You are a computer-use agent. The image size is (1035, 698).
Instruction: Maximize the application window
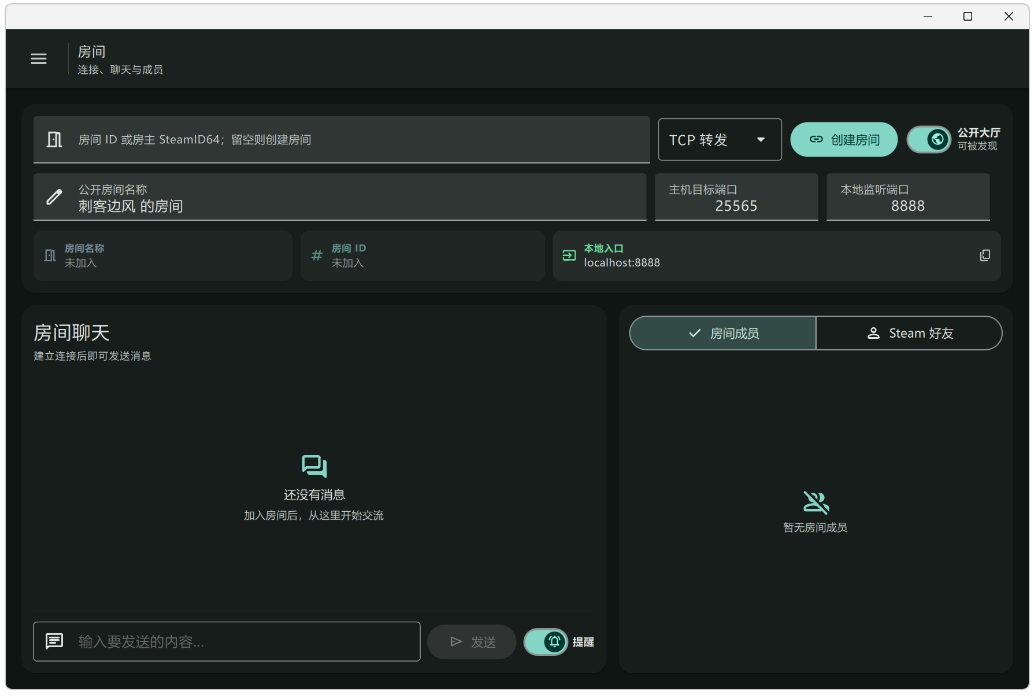pos(968,17)
